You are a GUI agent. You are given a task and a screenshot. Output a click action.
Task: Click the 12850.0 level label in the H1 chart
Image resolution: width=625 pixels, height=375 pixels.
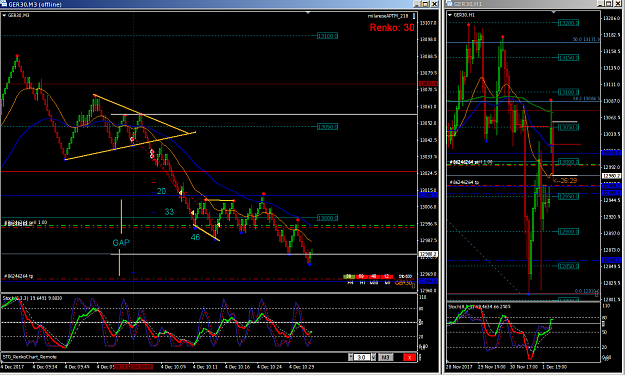click(568, 266)
